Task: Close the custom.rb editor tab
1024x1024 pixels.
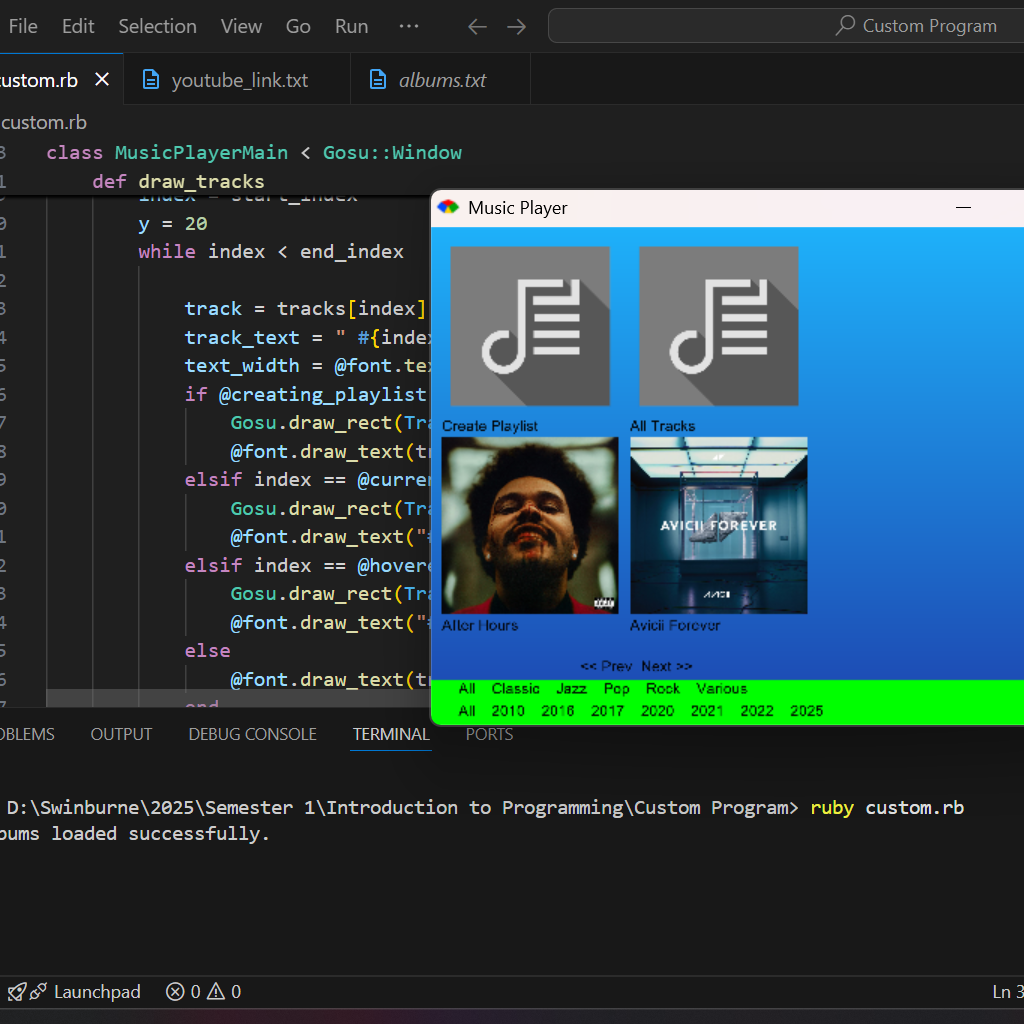Action: pyautogui.click(x=102, y=80)
